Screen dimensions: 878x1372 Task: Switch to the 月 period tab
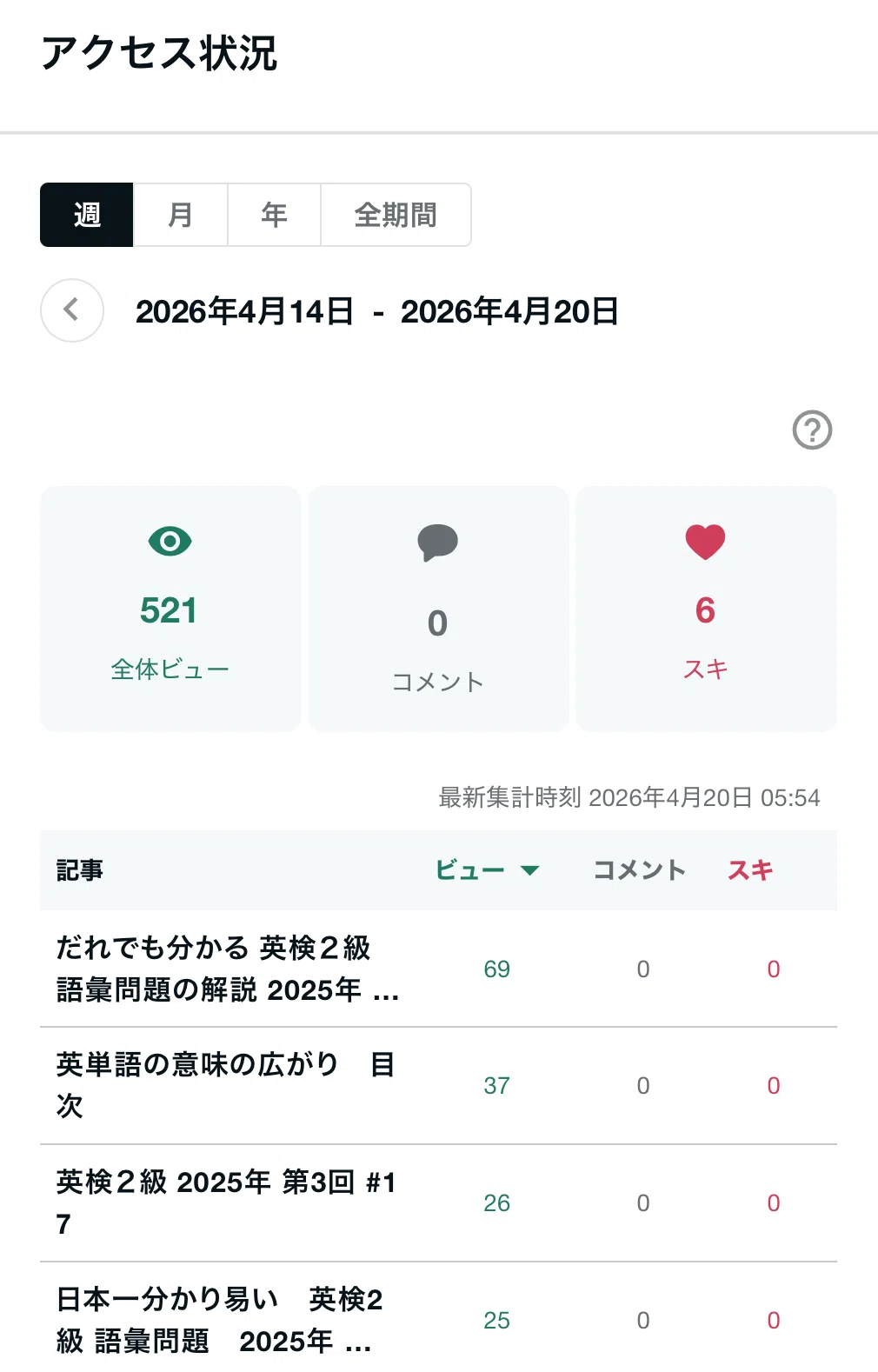click(x=181, y=215)
